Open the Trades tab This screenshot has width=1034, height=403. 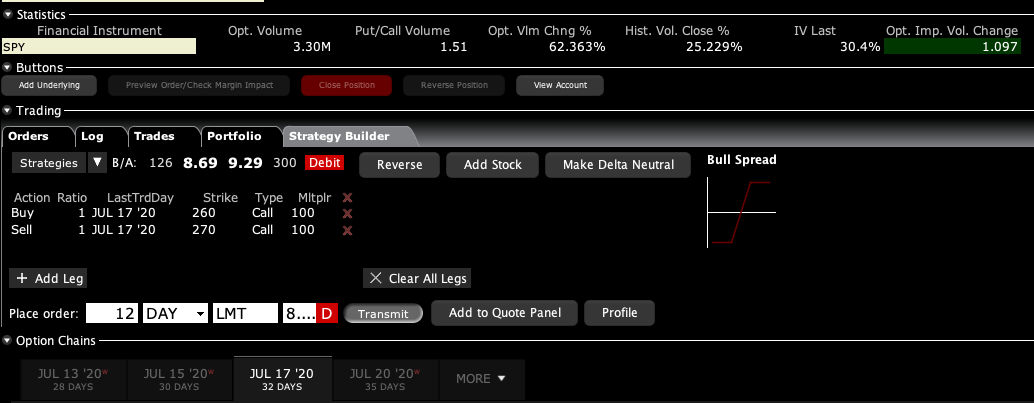click(x=154, y=136)
